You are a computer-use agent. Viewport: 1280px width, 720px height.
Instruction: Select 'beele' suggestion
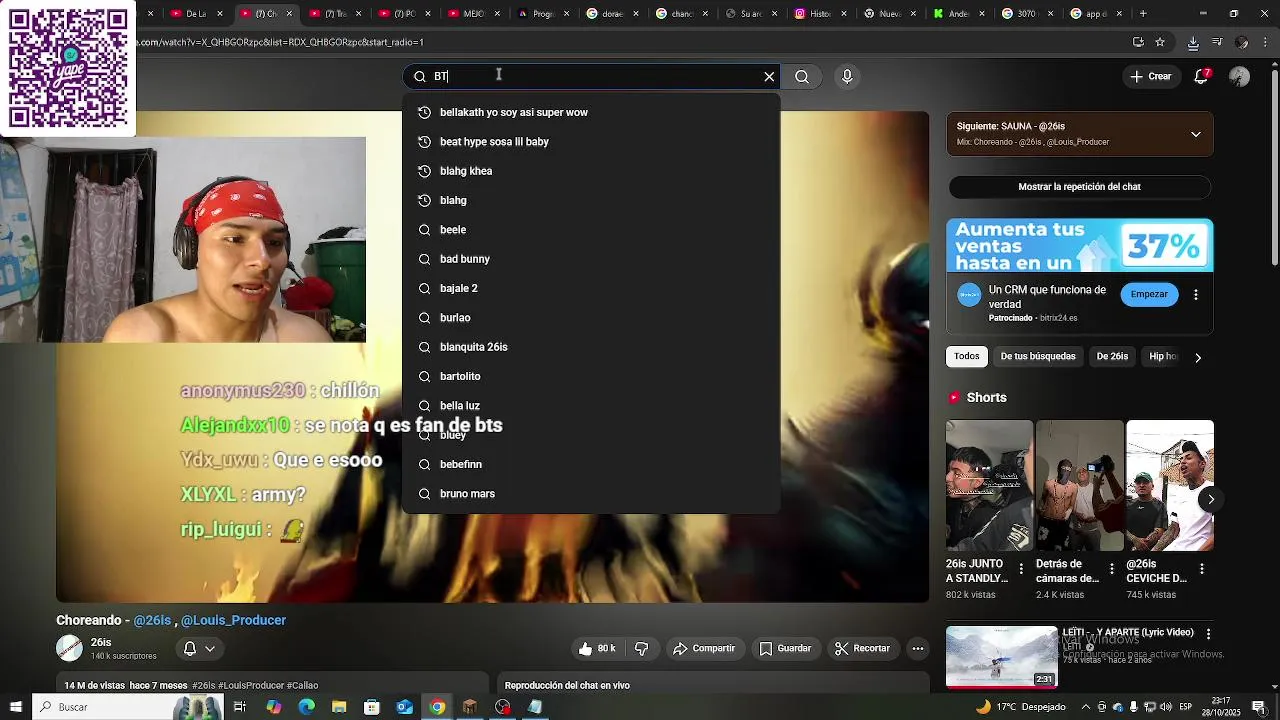pyautogui.click(x=591, y=229)
